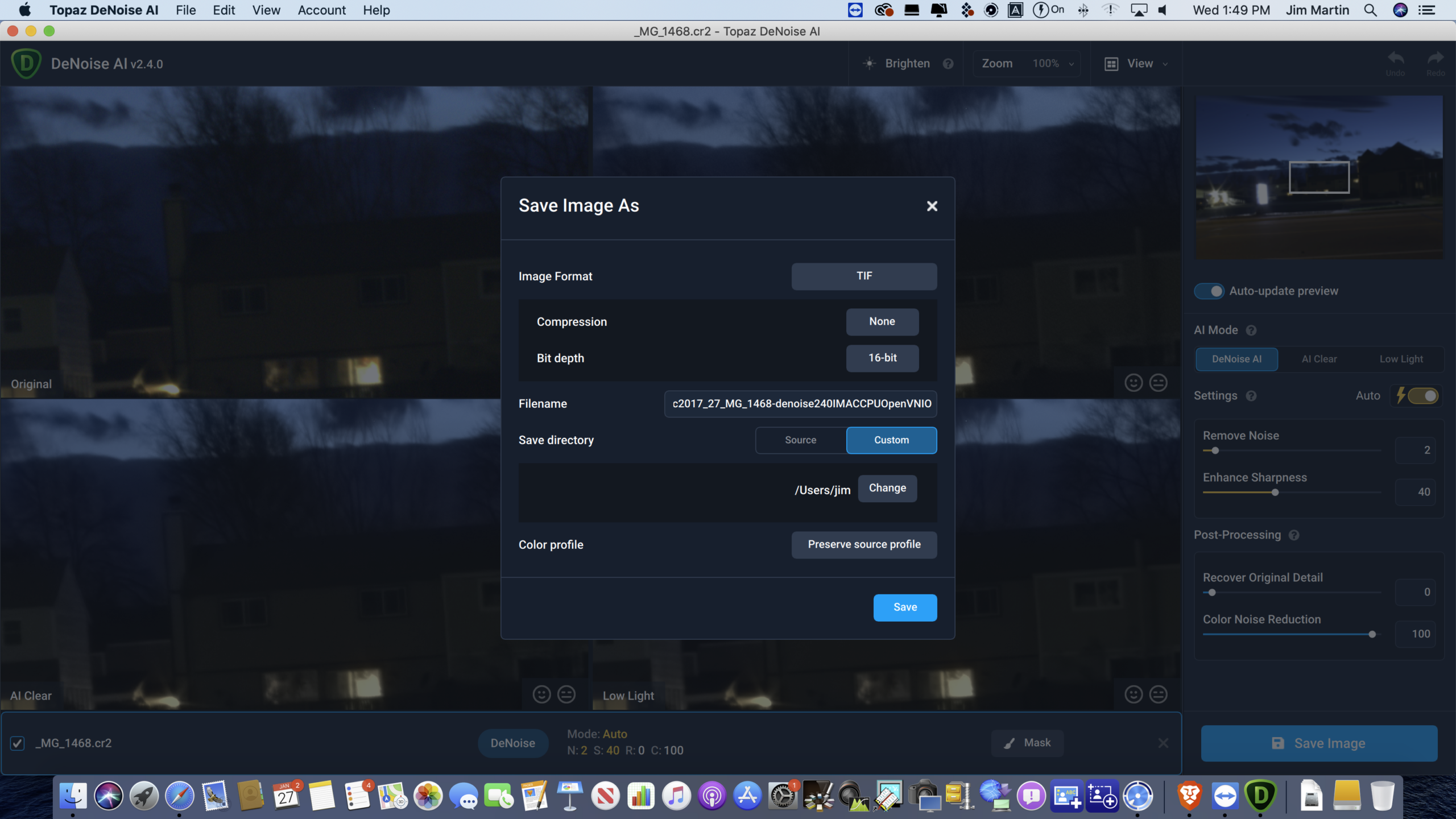Switch to the DeNoise AI mode tab
The width and height of the screenshot is (1456, 819).
click(1236, 359)
